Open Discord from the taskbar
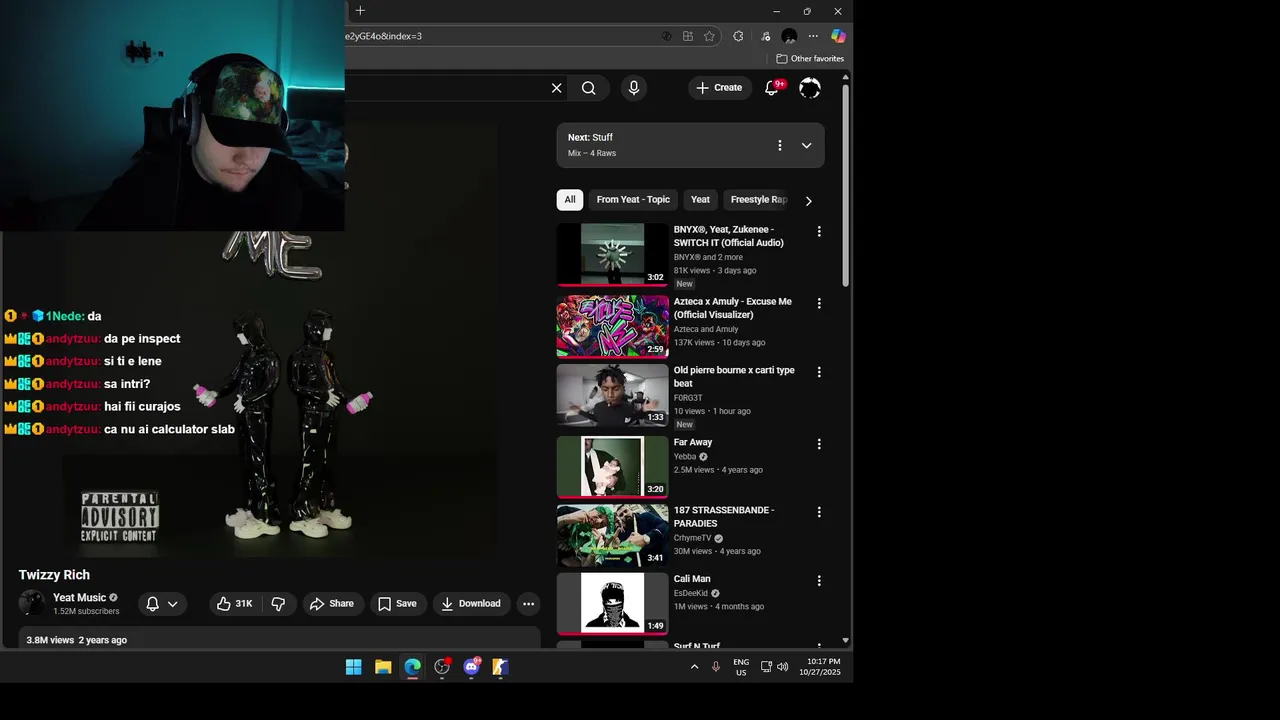 (x=471, y=667)
